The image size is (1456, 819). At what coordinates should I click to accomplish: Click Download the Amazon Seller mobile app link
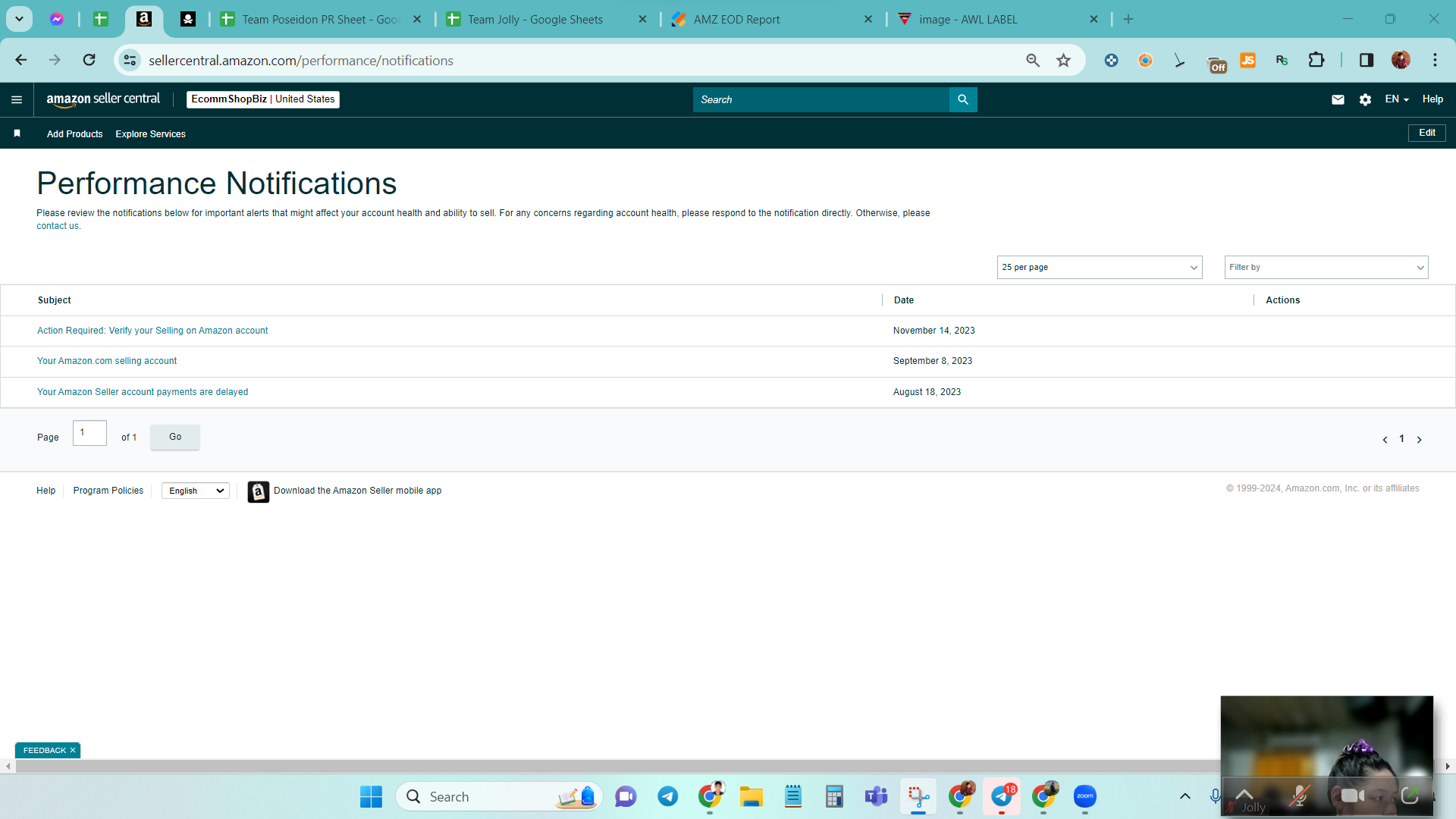pyautogui.click(x=358, y=491)
